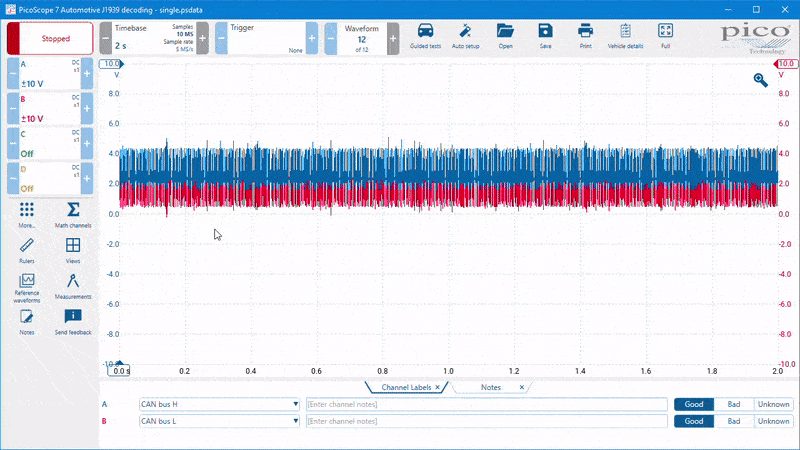Click the Stopped run button
800x450 pixels.
click(x=50, y=38)
